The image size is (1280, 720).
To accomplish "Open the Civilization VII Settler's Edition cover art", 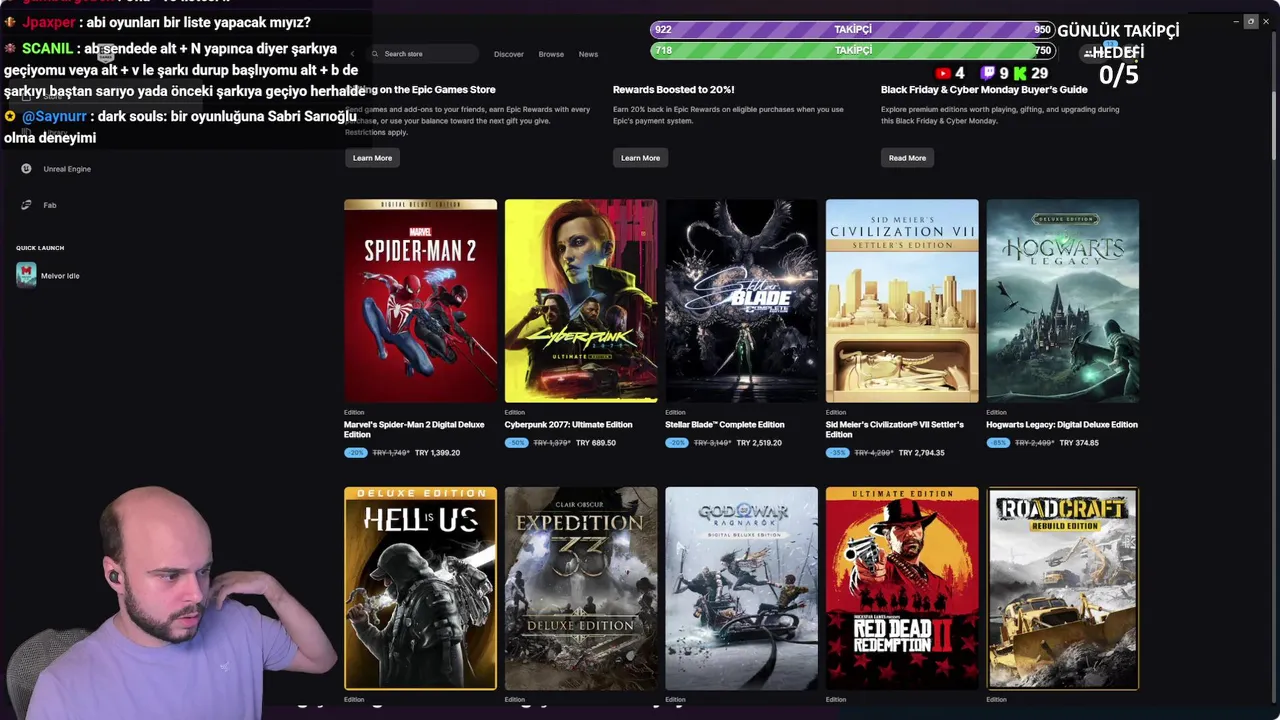I will (x=902, y=301).
